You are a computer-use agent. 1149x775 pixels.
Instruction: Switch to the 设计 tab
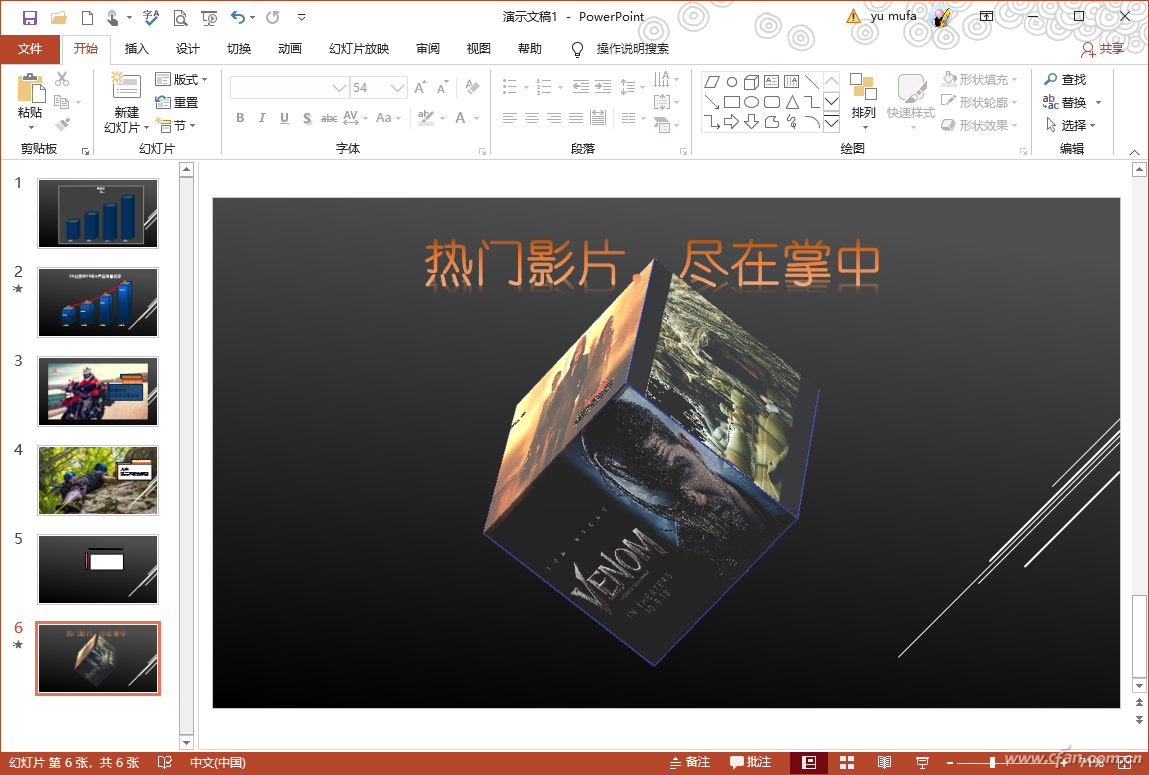pyautogui.click(x=188, y=49)
